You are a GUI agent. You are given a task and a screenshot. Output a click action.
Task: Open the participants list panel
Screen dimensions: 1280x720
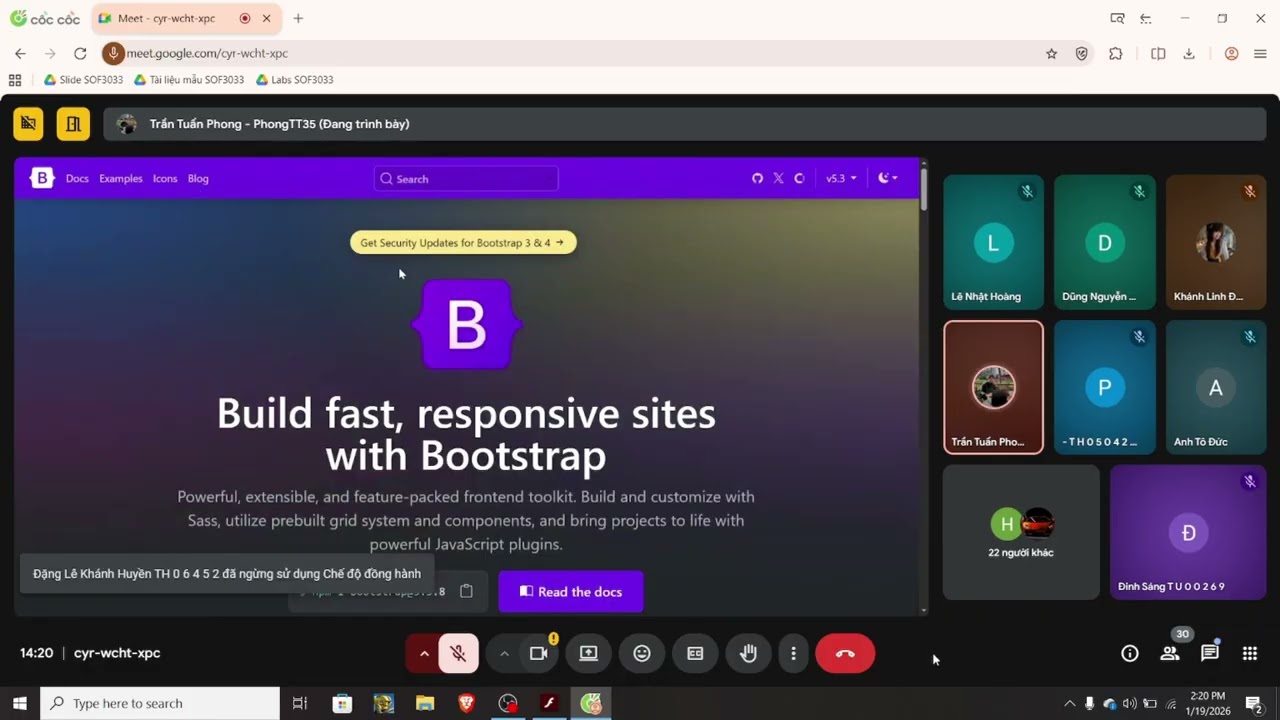pos(1170,653)
